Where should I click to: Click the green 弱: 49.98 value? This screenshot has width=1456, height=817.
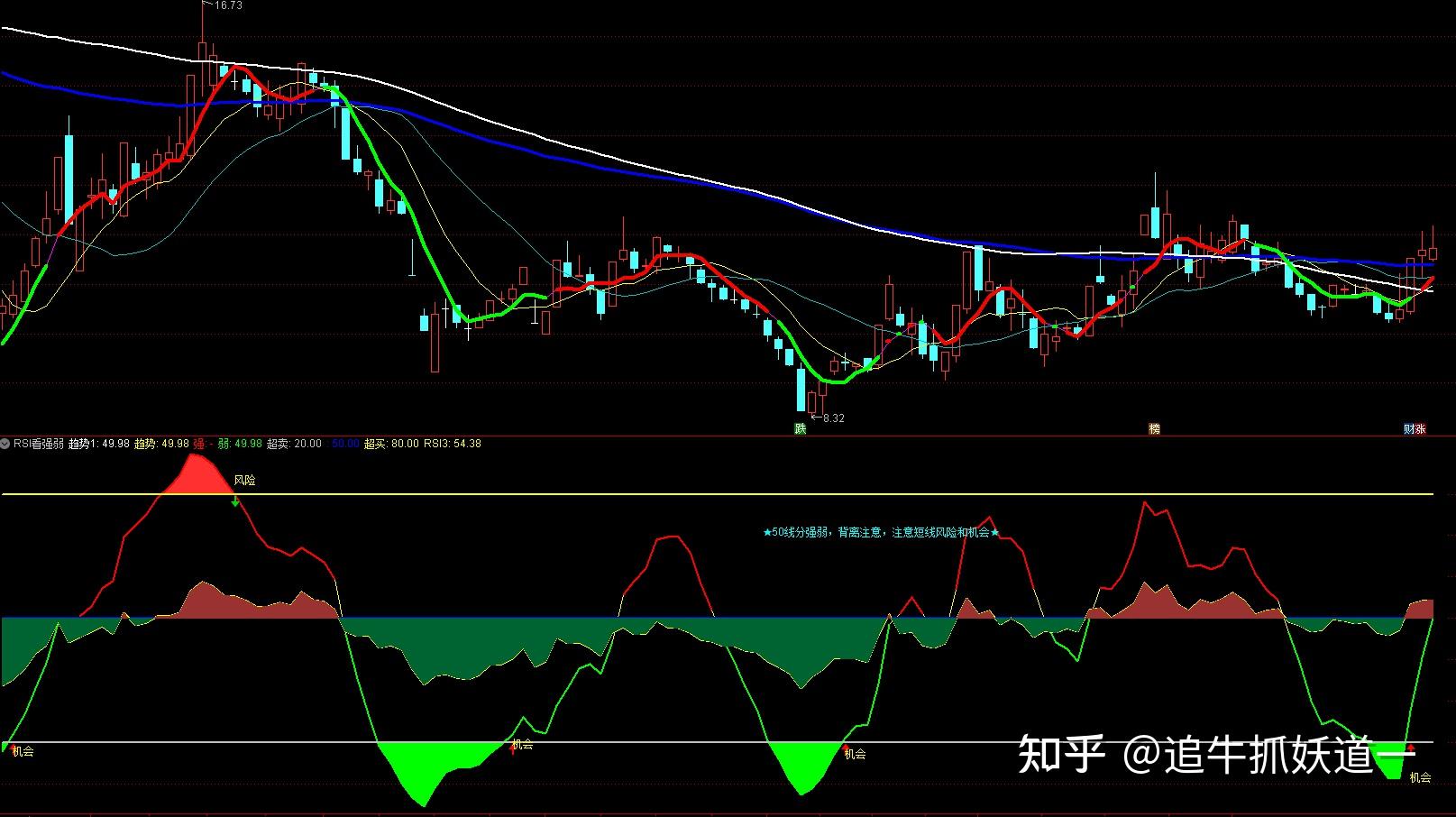[x=240, y=444]
